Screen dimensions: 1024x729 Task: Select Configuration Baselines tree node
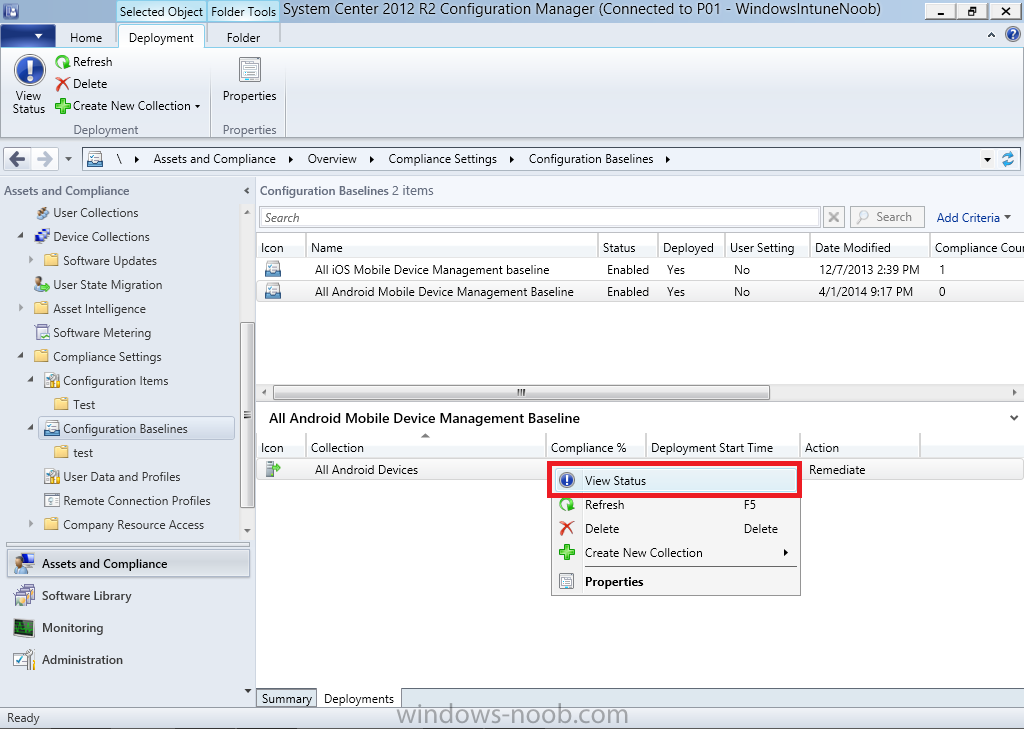click(x=125, y=429)
